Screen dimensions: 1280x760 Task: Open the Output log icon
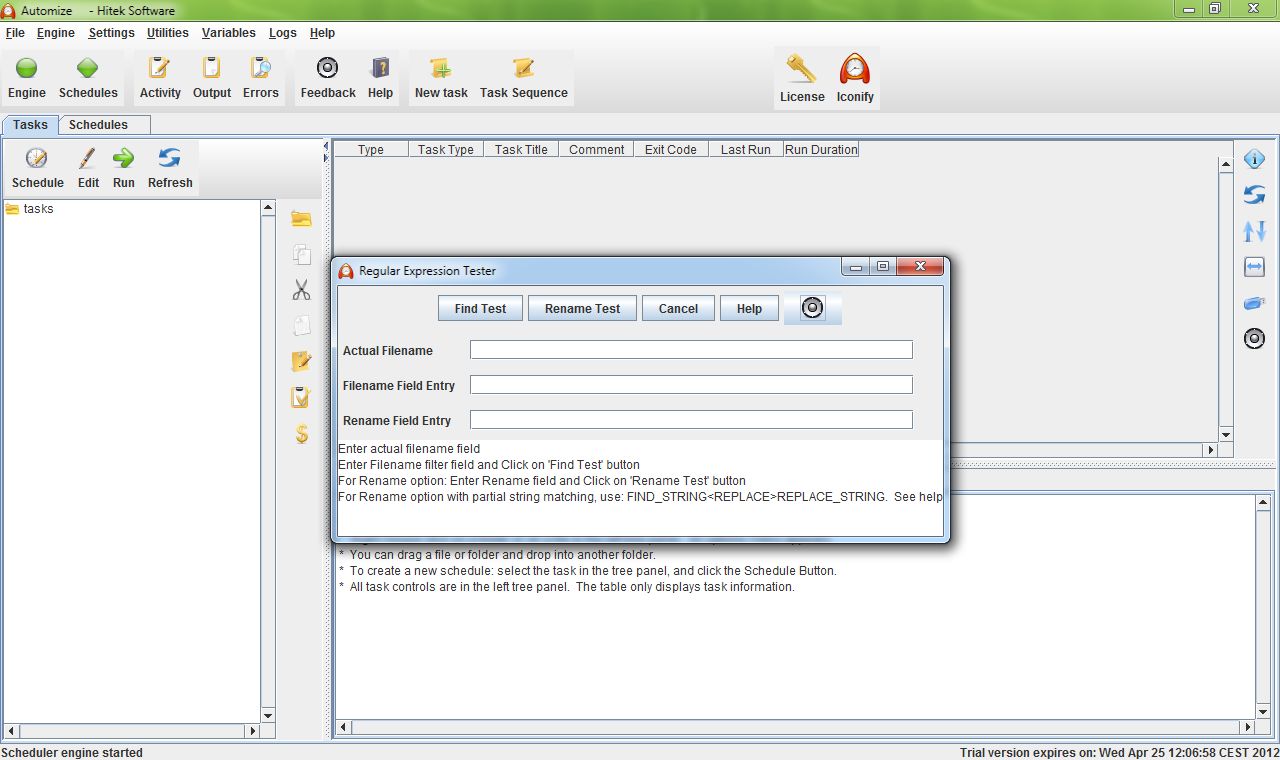(212, 78)
